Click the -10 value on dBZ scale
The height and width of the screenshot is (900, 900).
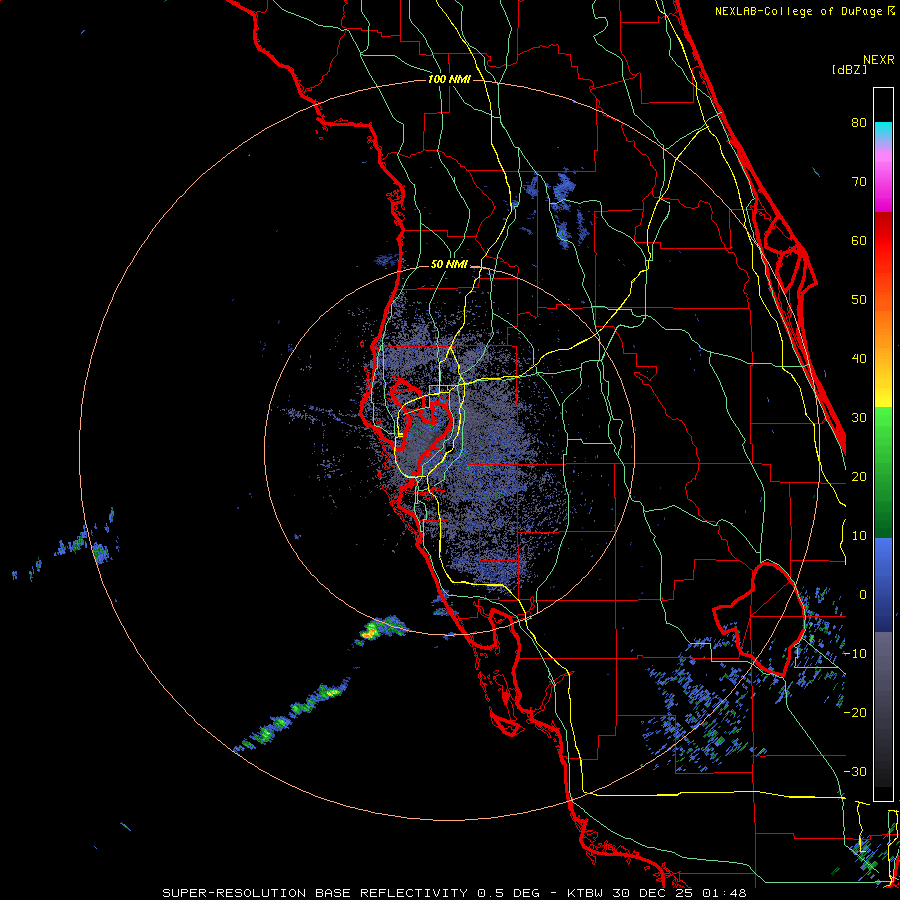click(855, 654)
